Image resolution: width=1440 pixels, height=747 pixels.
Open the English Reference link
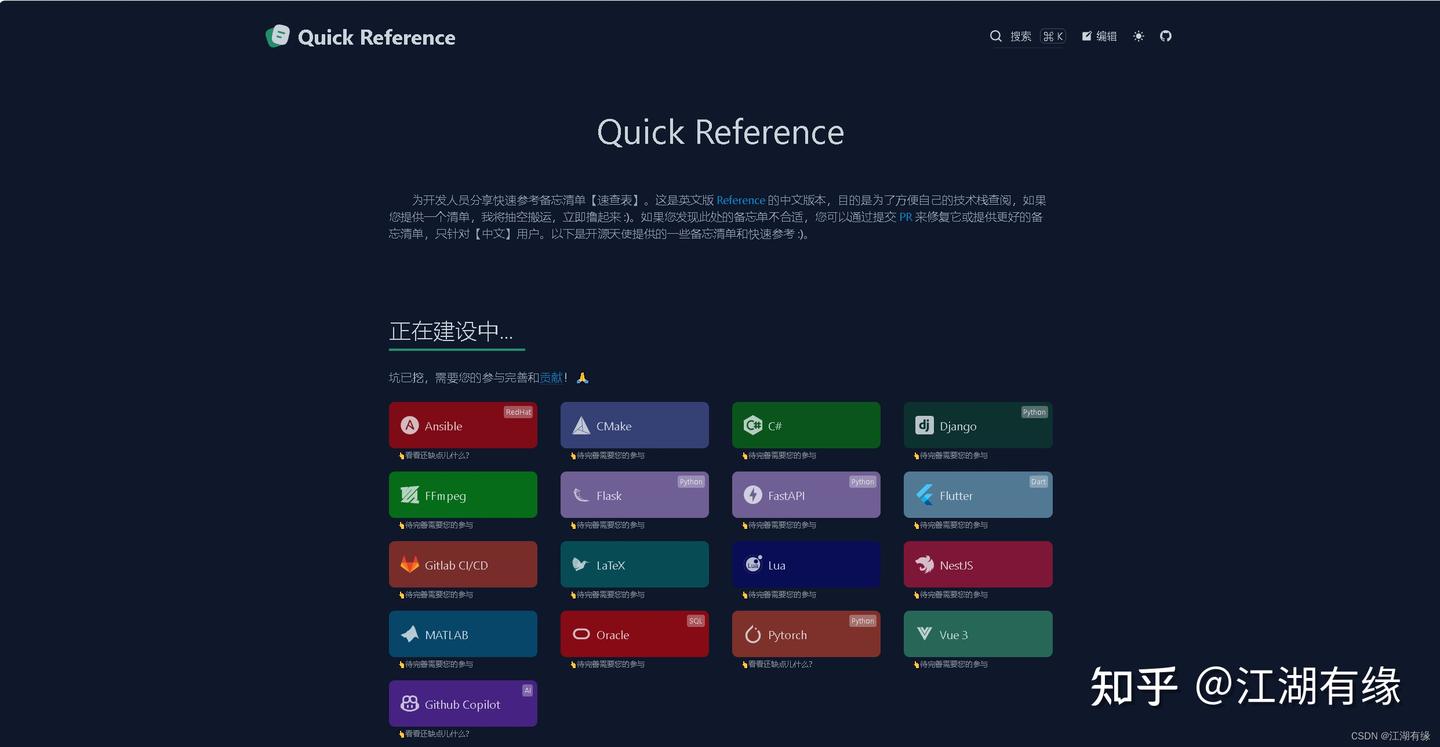point(741,199)
